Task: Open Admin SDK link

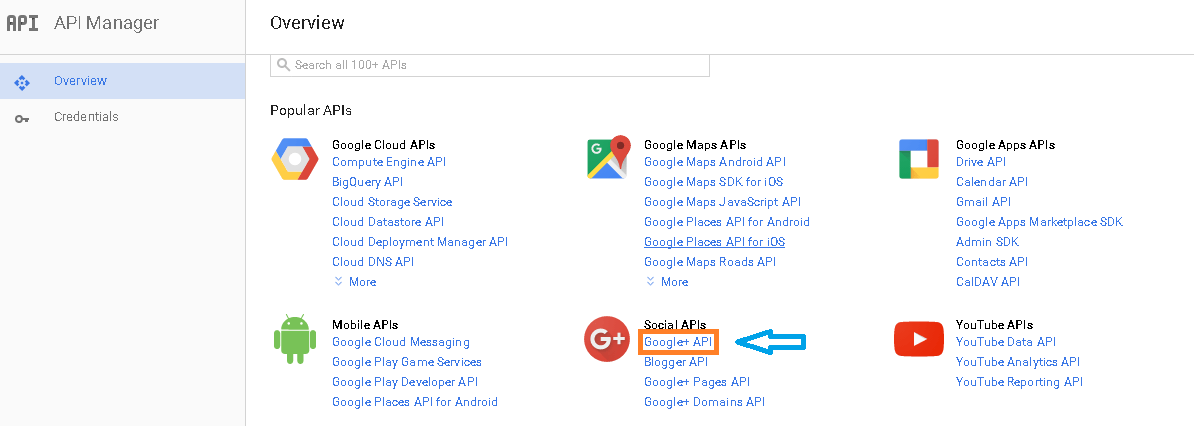Action: pyautogui.click(x=988, y=242)
